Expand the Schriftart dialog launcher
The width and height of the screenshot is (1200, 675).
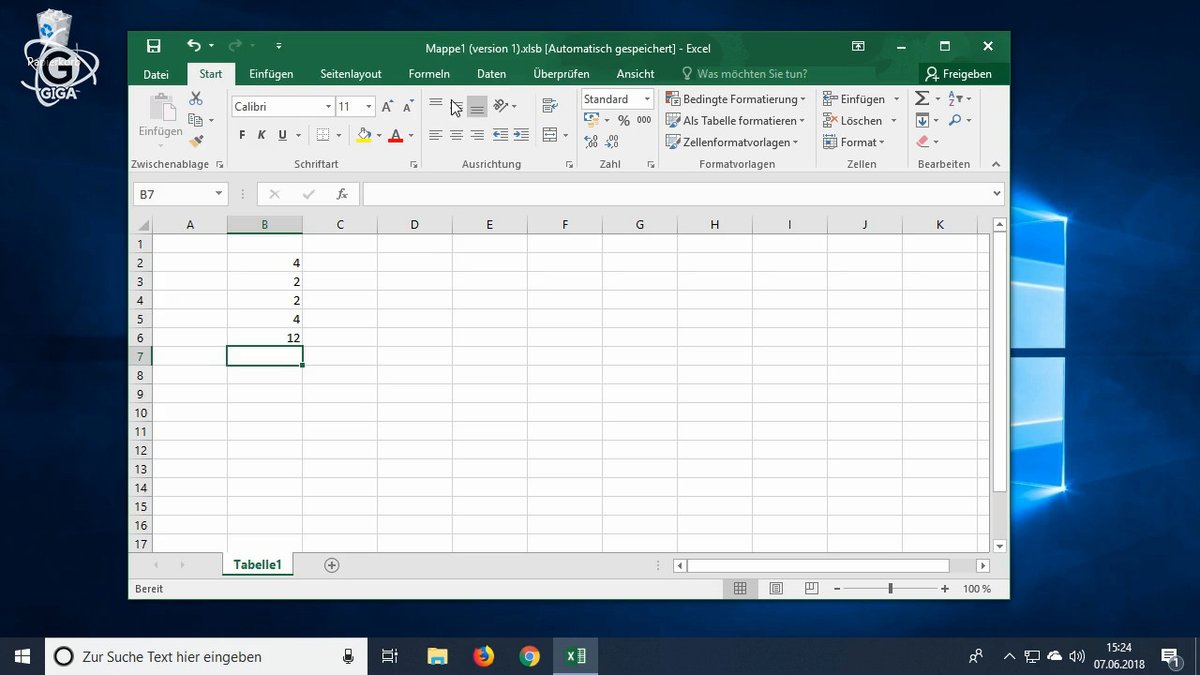click(x=415, y=163)
